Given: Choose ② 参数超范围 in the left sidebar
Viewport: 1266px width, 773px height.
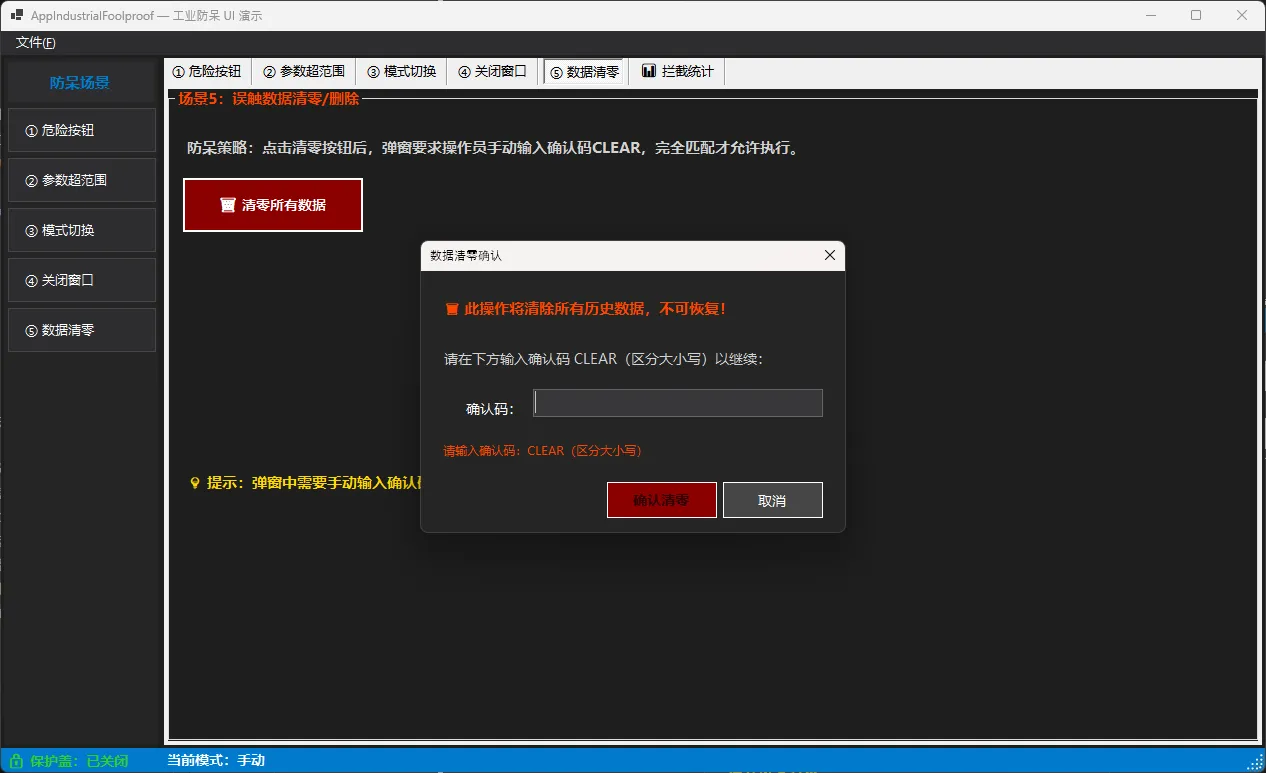Looking at the screenshot, I should pyautogui.click(x=82, y=180).
